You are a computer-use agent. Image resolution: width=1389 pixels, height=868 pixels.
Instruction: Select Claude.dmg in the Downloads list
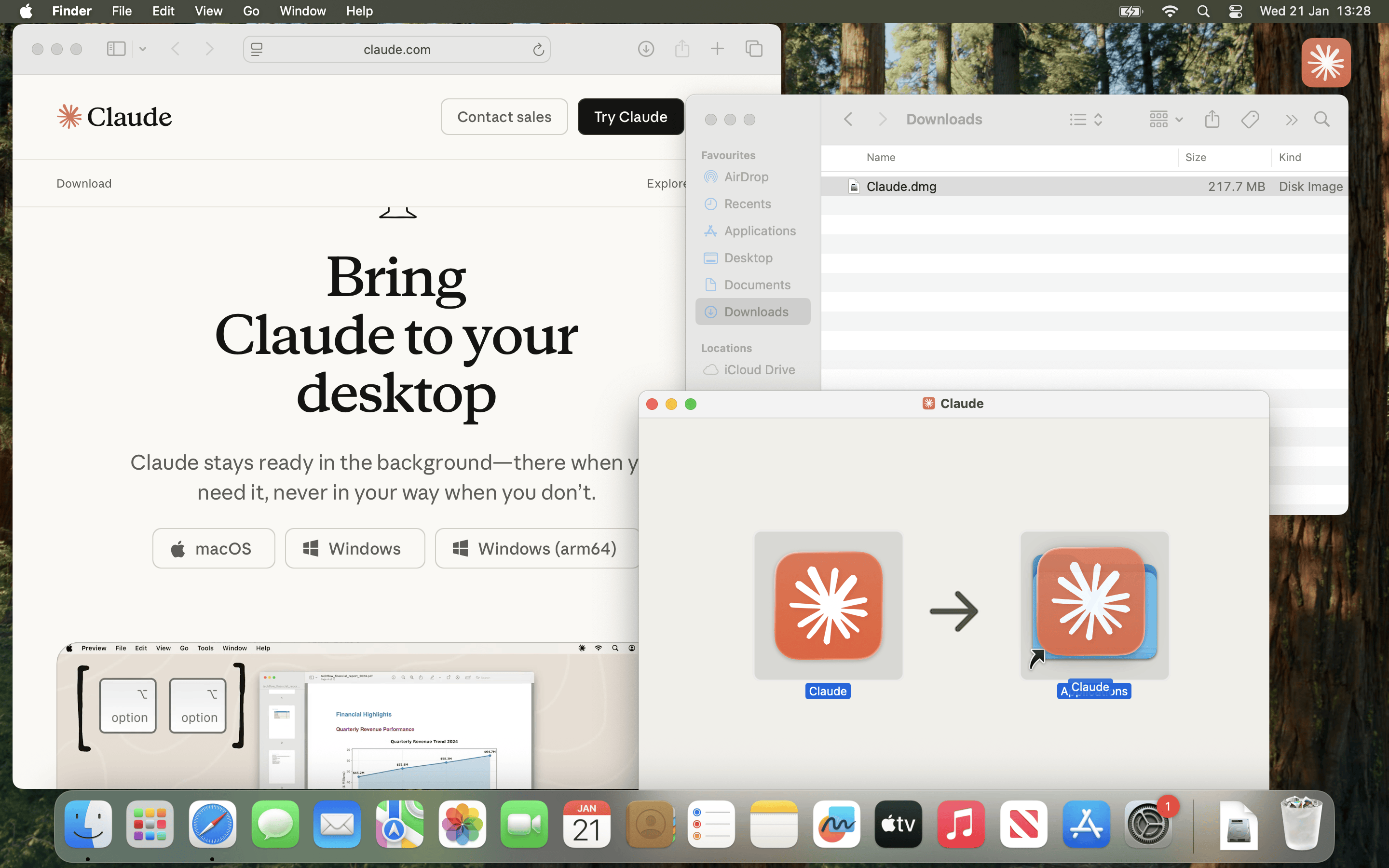(x=903, y=186)
